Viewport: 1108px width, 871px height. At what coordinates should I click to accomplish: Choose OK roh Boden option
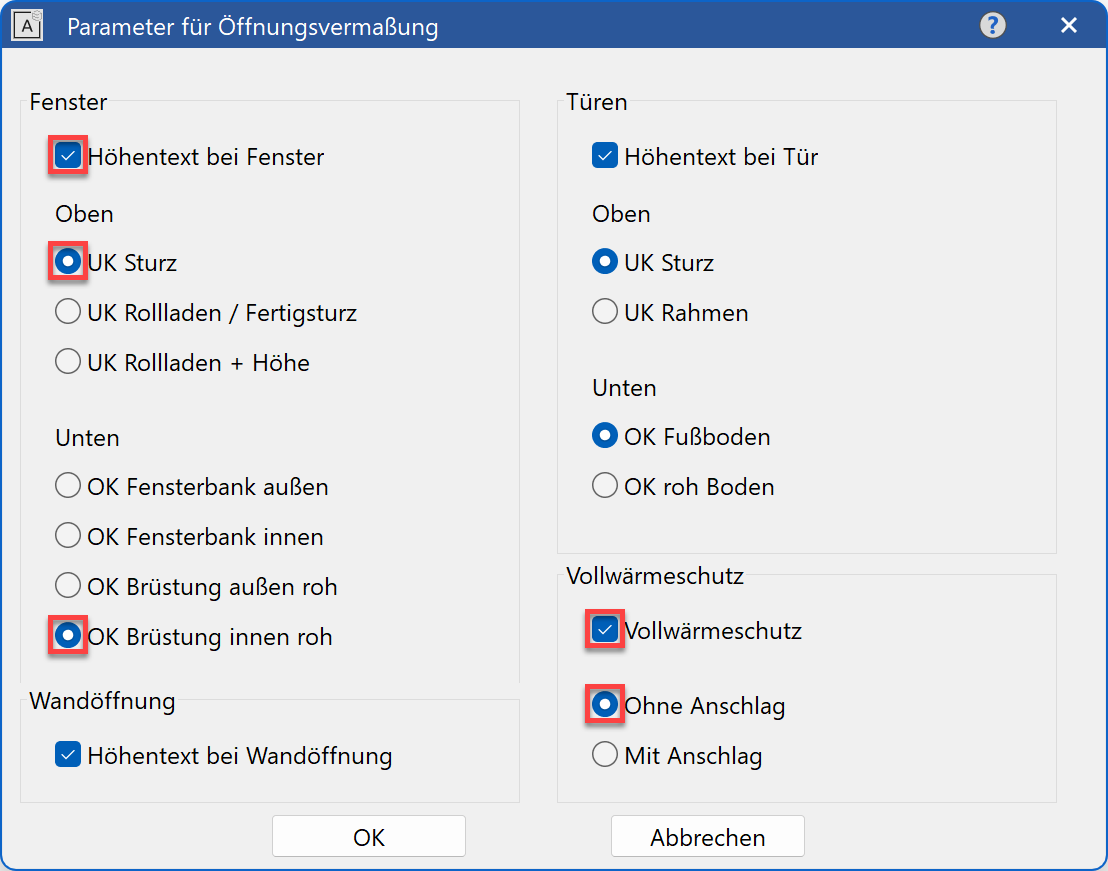(x=605, y=487)
